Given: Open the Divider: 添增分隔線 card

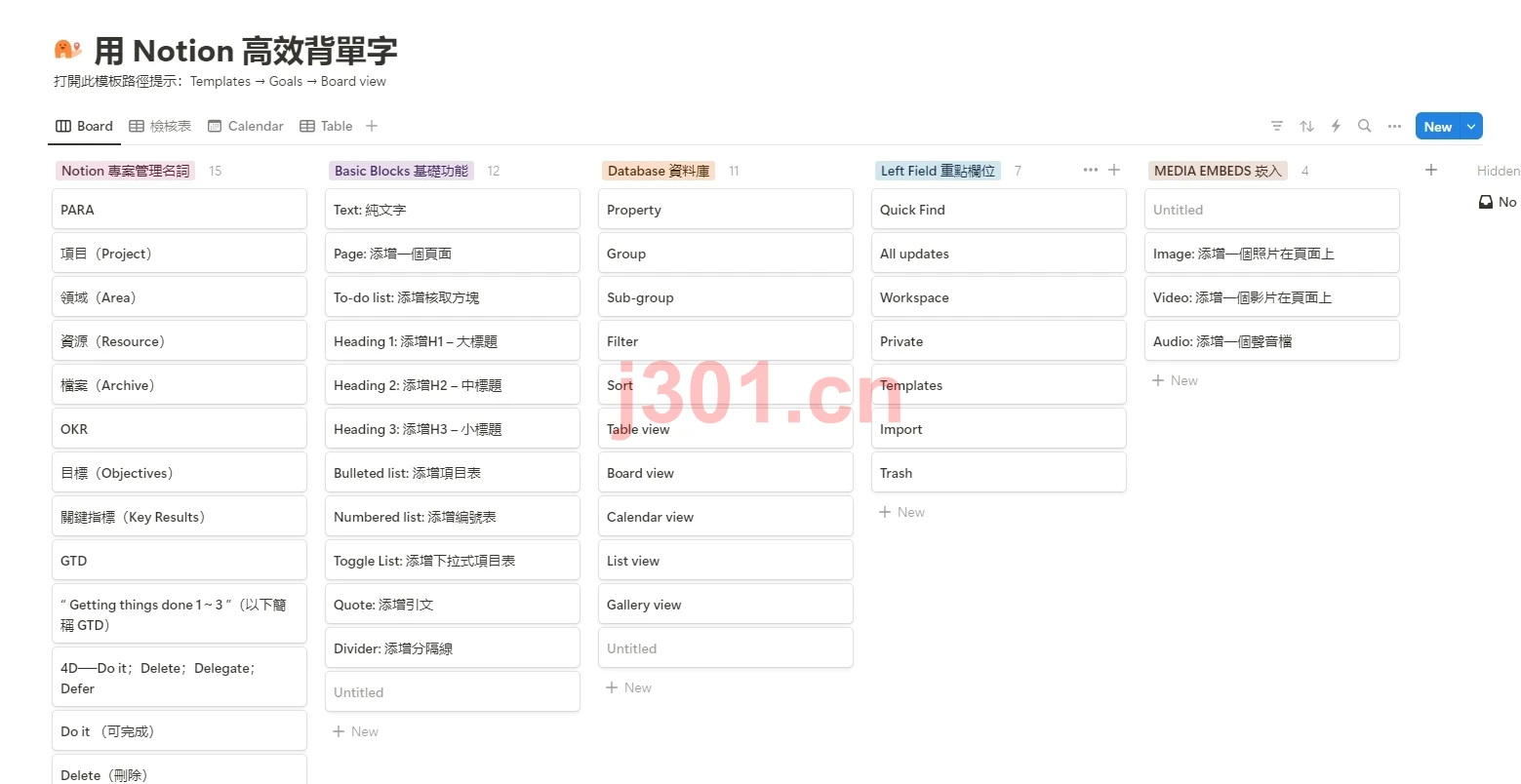Looking at the screenshot, I should tap(453, 648).
